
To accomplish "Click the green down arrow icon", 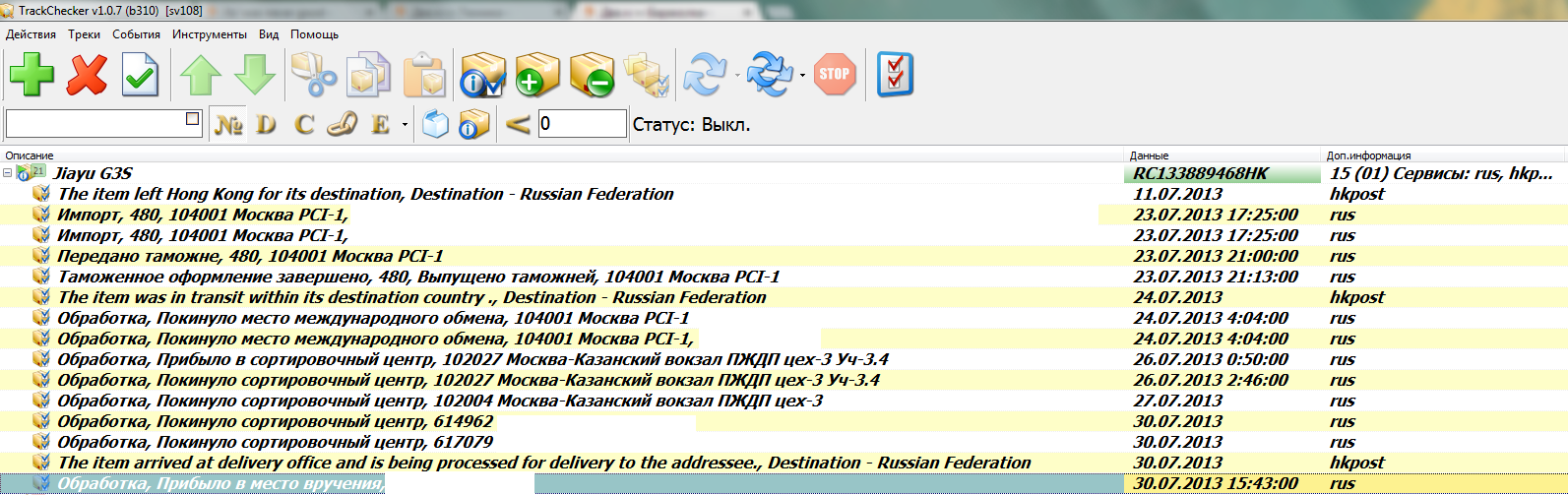I will pyautogui.click(x=255, y=75).
